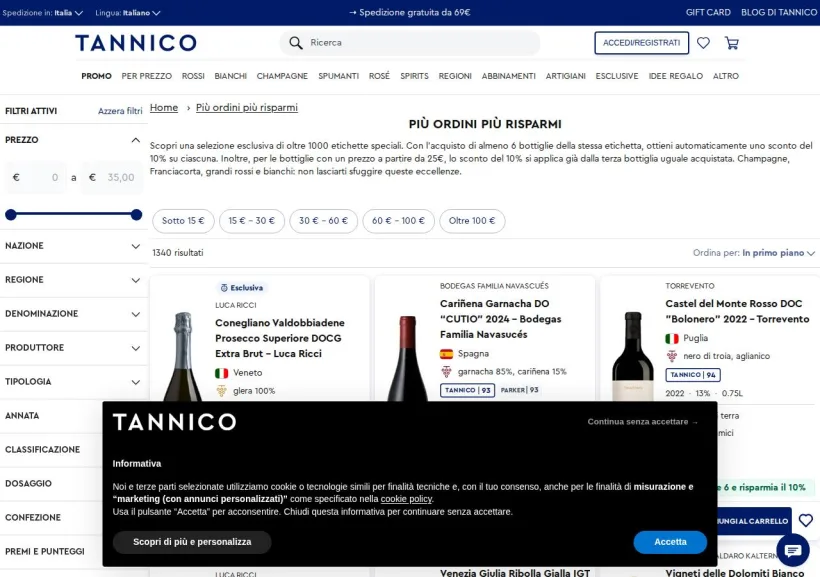Open the wishlist heart icon in header

point(703,43)
